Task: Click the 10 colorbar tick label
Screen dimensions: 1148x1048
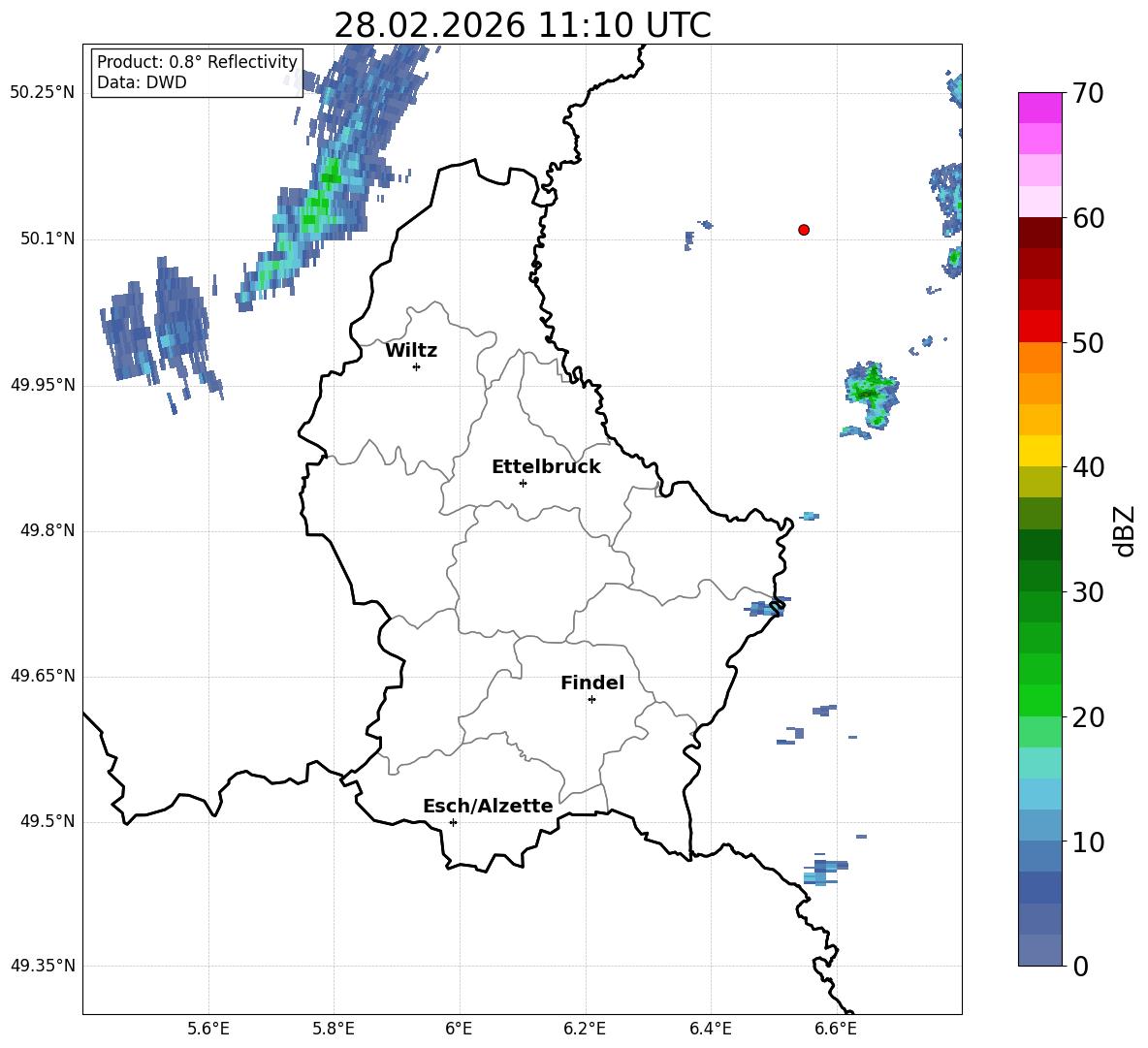Action: 1087,842
